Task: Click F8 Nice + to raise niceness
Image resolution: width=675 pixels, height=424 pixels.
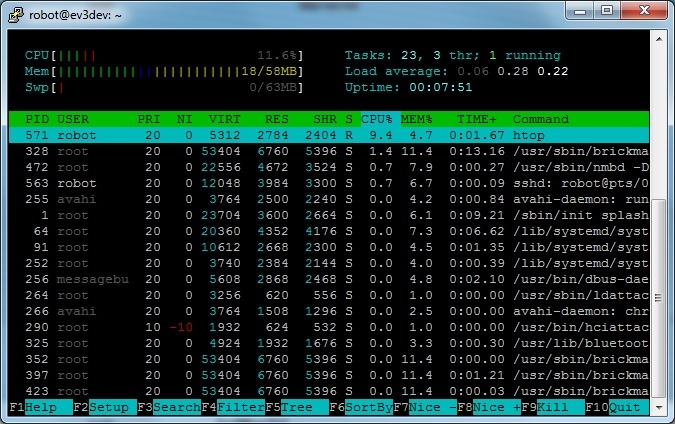Action: (x=489, y=407)
